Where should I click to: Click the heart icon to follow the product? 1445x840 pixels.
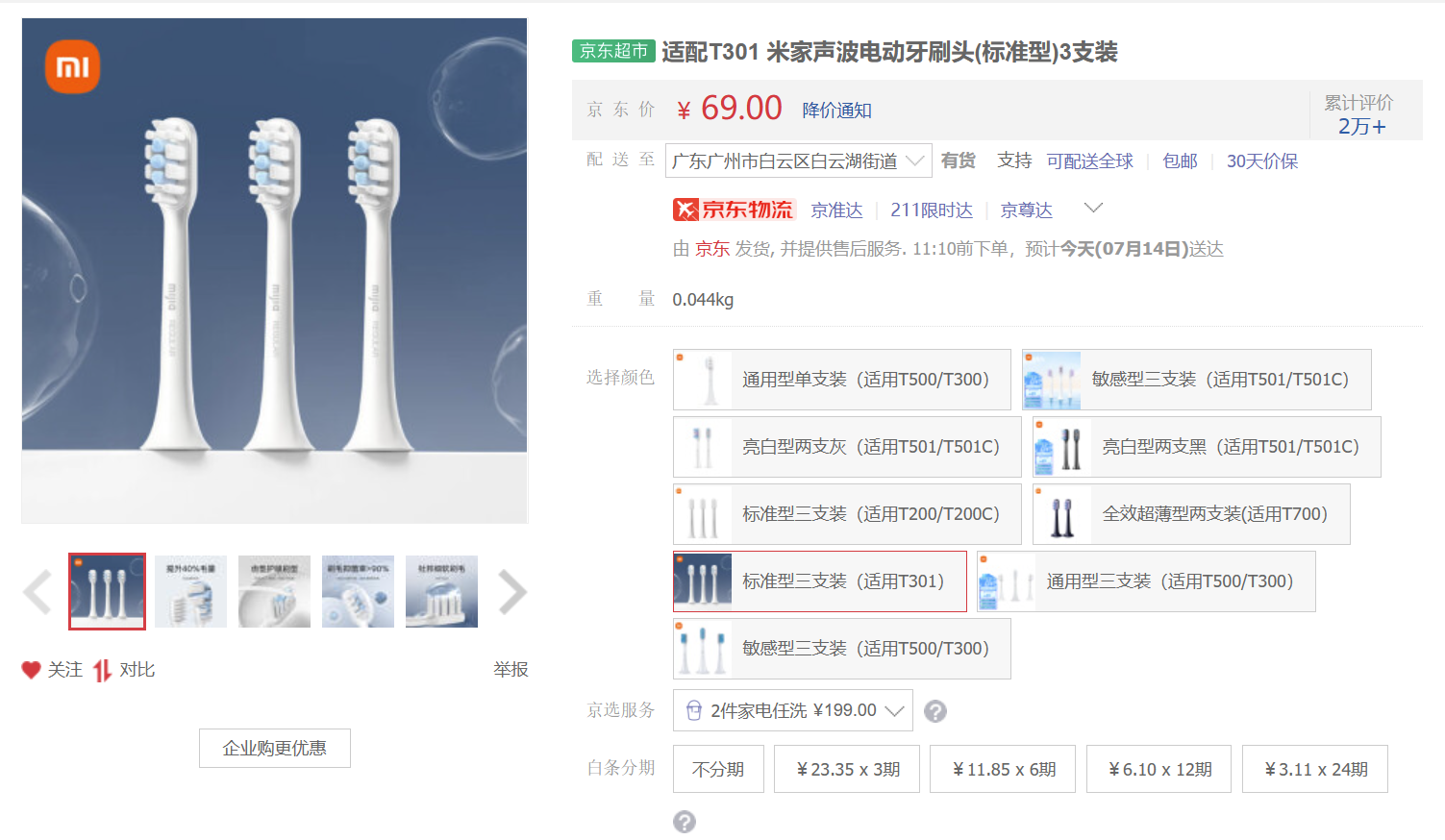32,670
